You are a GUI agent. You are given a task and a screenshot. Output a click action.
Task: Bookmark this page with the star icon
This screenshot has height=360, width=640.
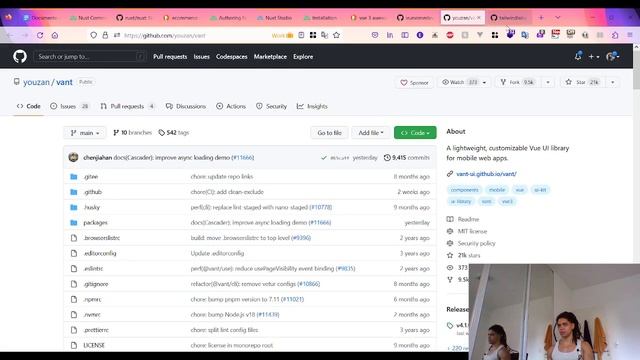pos(336,36)
